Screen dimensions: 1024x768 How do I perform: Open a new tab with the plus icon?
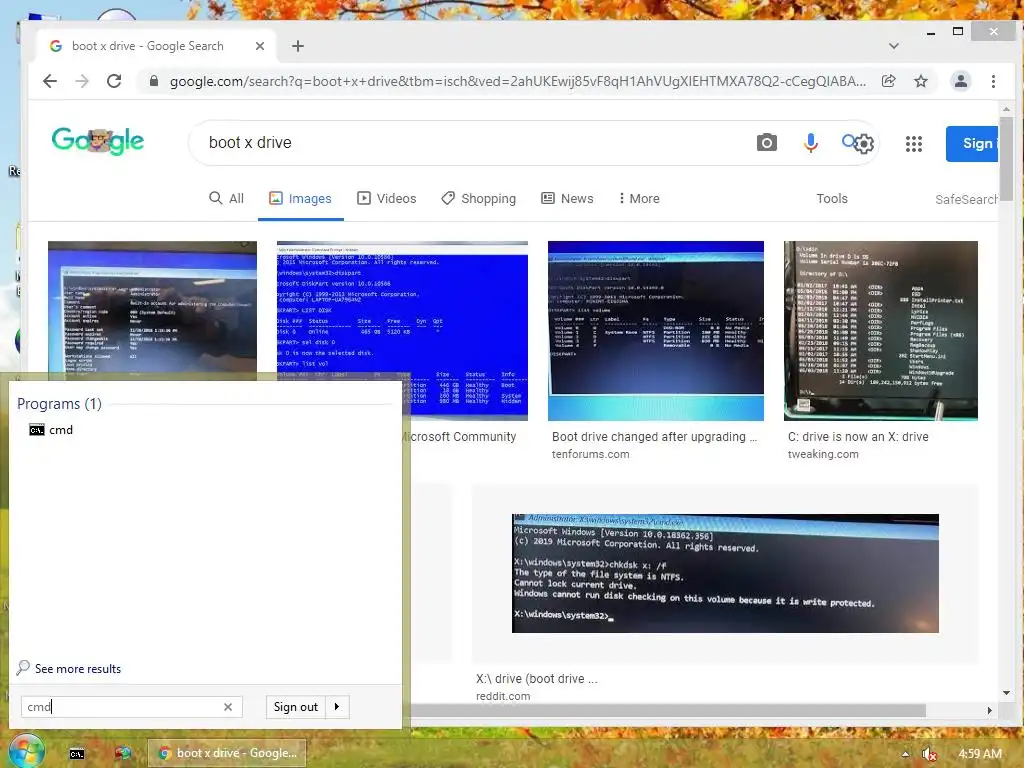click(x=298, y=46)
